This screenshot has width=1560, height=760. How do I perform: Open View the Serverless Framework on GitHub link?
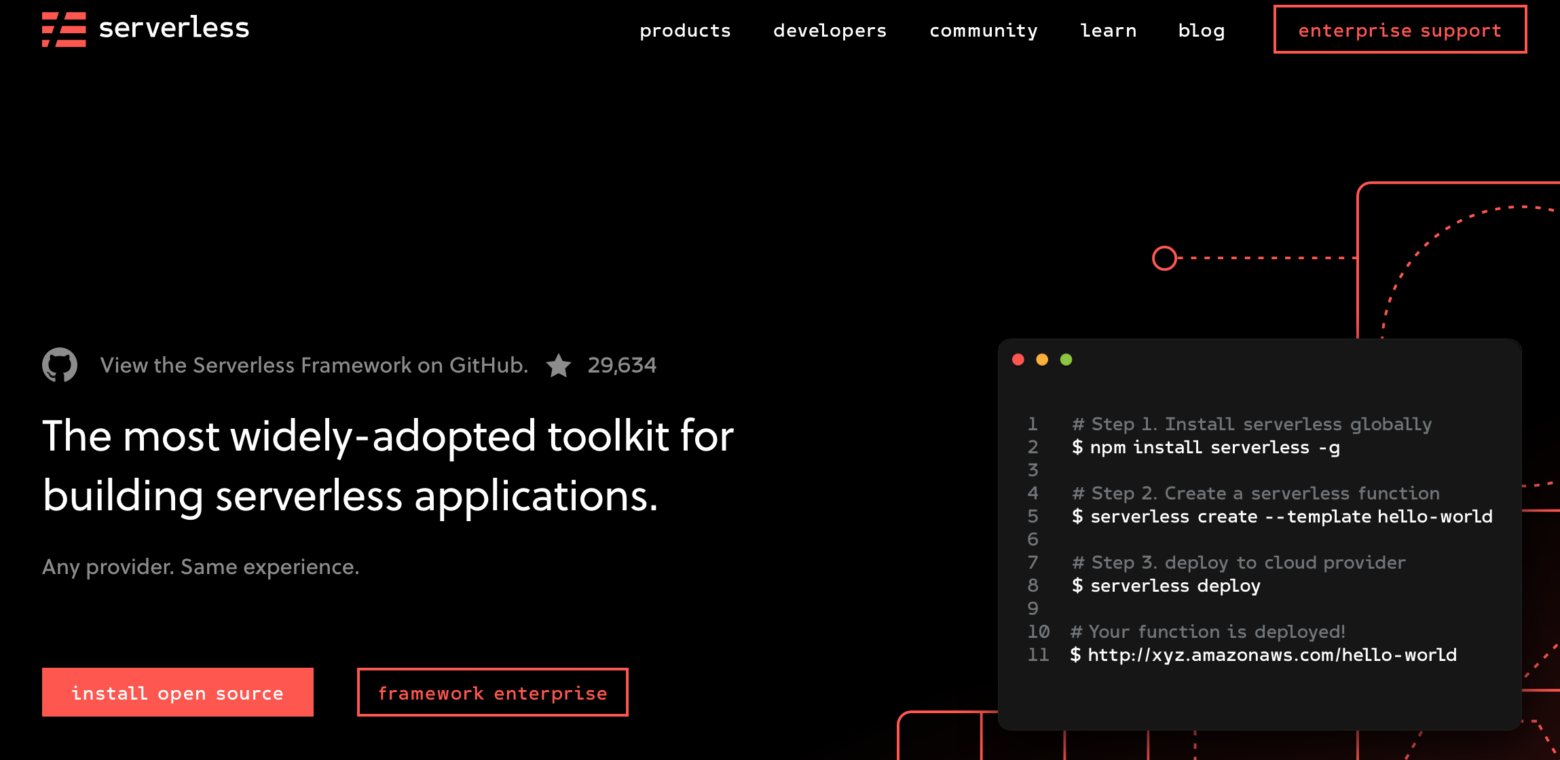point(314,365)
